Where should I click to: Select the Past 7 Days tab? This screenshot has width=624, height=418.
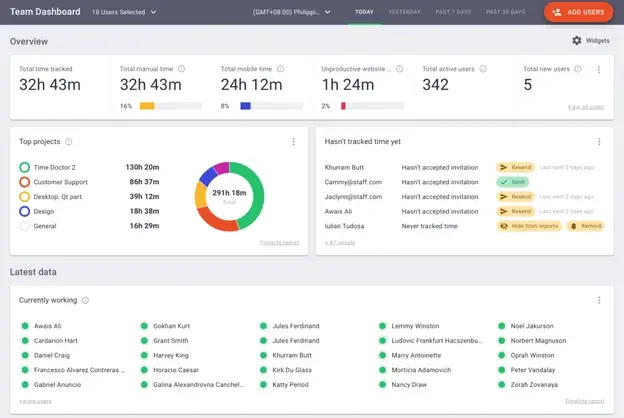click(454, 12)
